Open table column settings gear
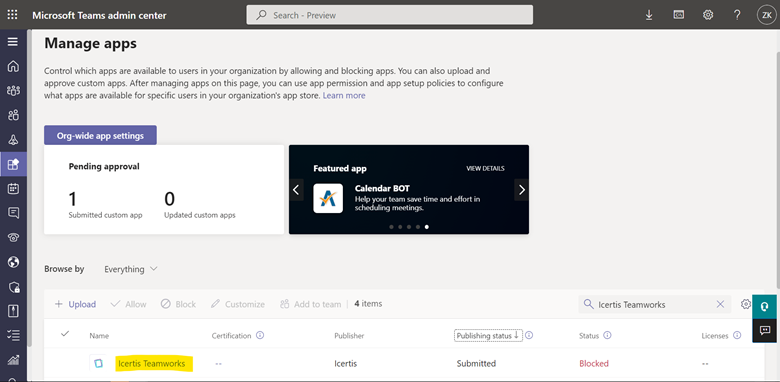This screenshot has width=780, height=382. [x=745, y=304]
